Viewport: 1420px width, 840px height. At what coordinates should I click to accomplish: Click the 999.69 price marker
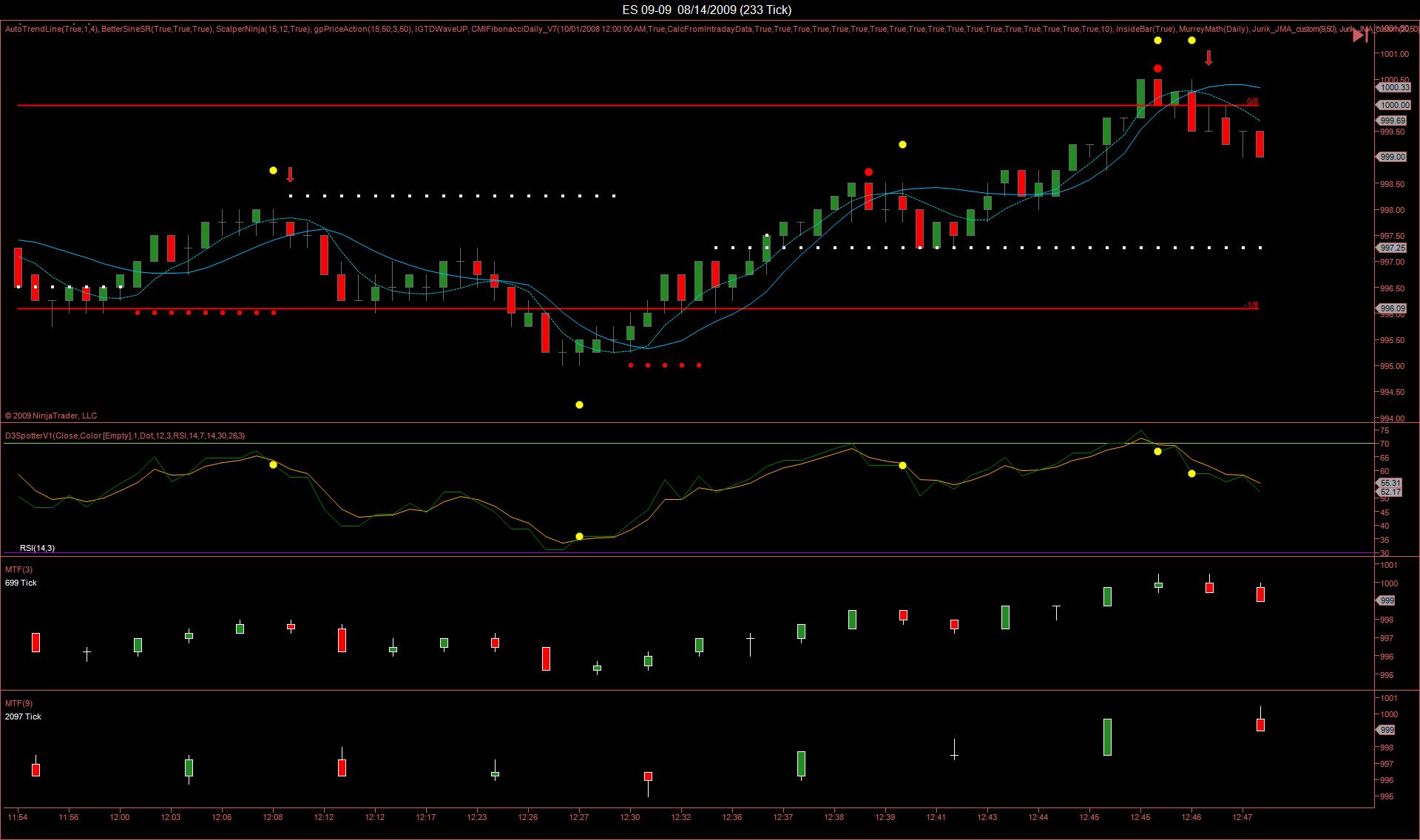1392,121
